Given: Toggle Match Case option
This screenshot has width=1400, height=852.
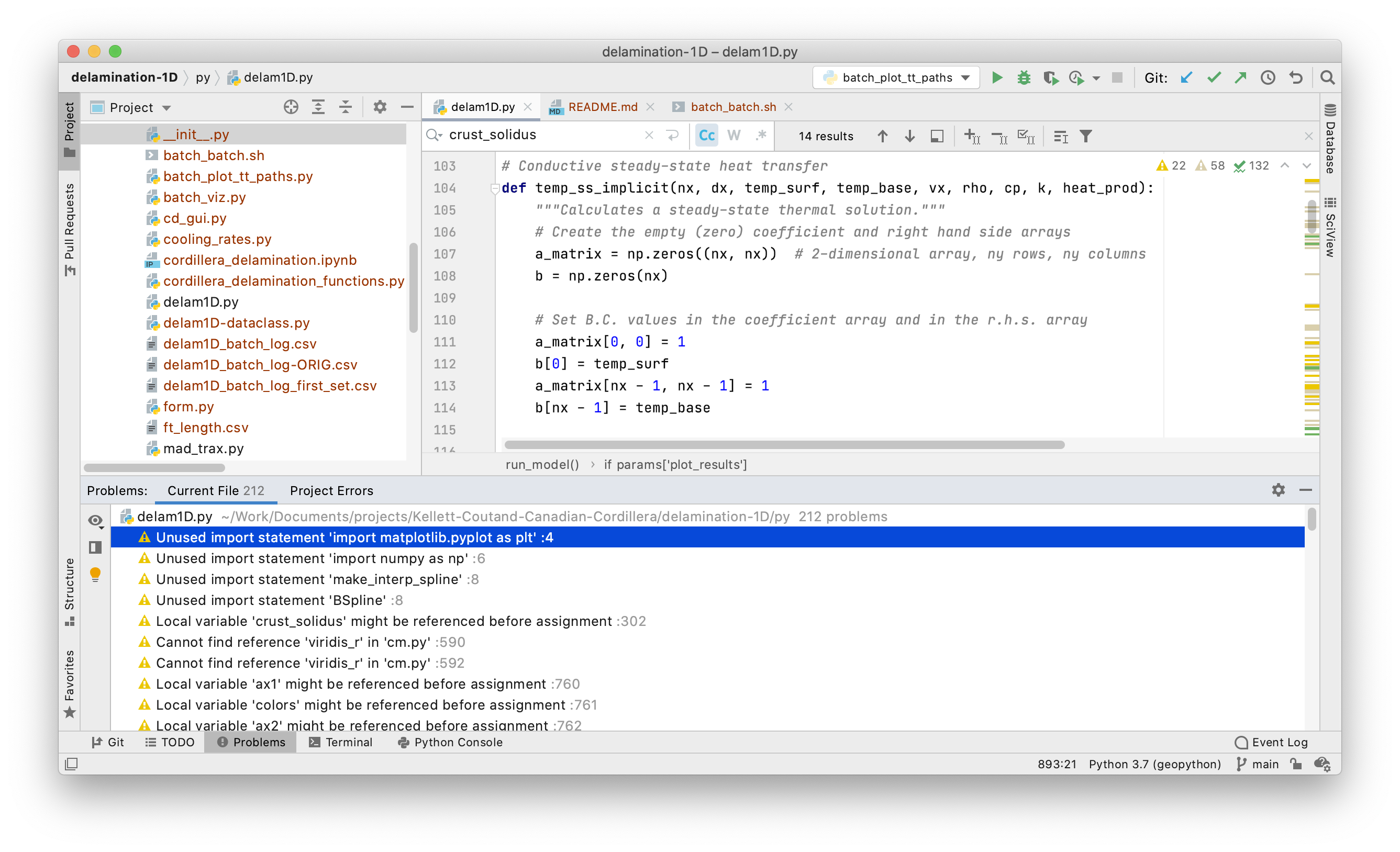Looking at the screenshot, I should (707, 135).
